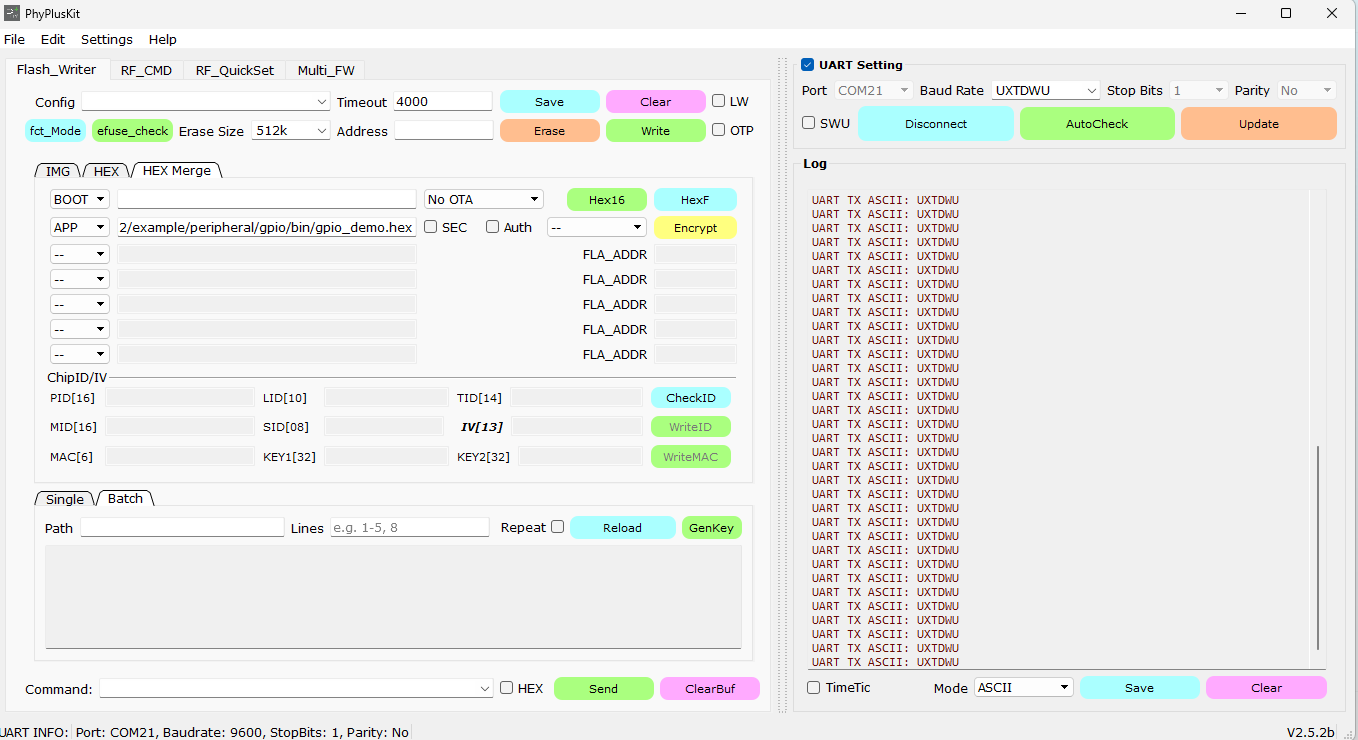
Task: Switch to the Single tab
Action: pyautogui.click(x=65, y=499)
